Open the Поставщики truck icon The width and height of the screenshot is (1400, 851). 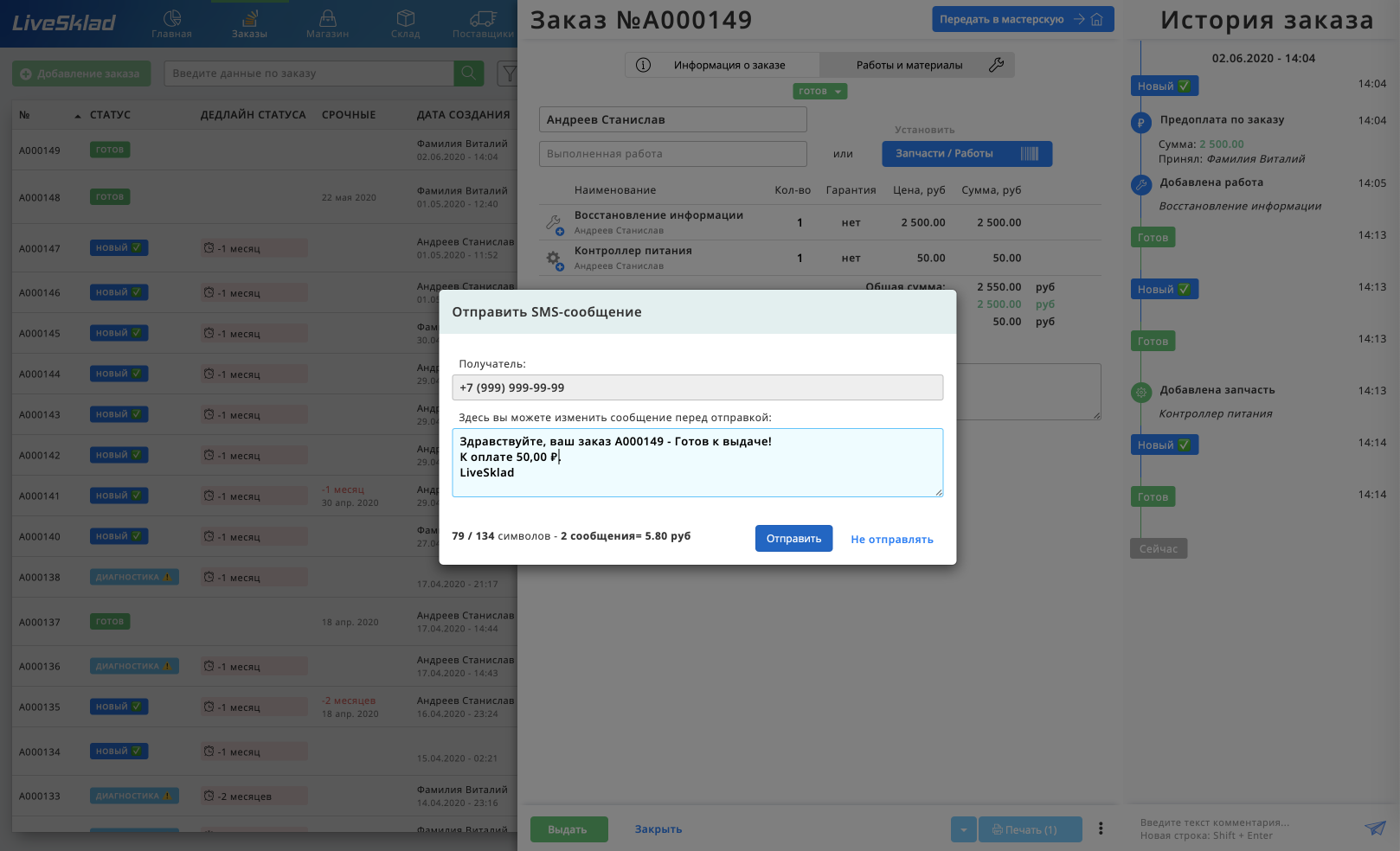[x=483, y=17]
